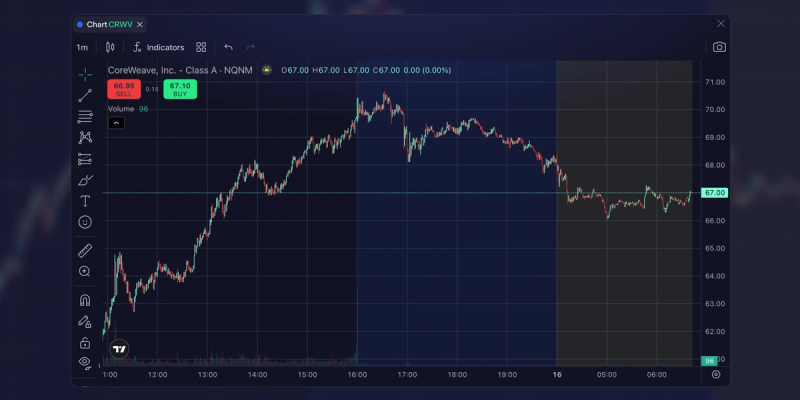Open indicator templates grid
Screen dimensions: 800x400
click(201, 47)
